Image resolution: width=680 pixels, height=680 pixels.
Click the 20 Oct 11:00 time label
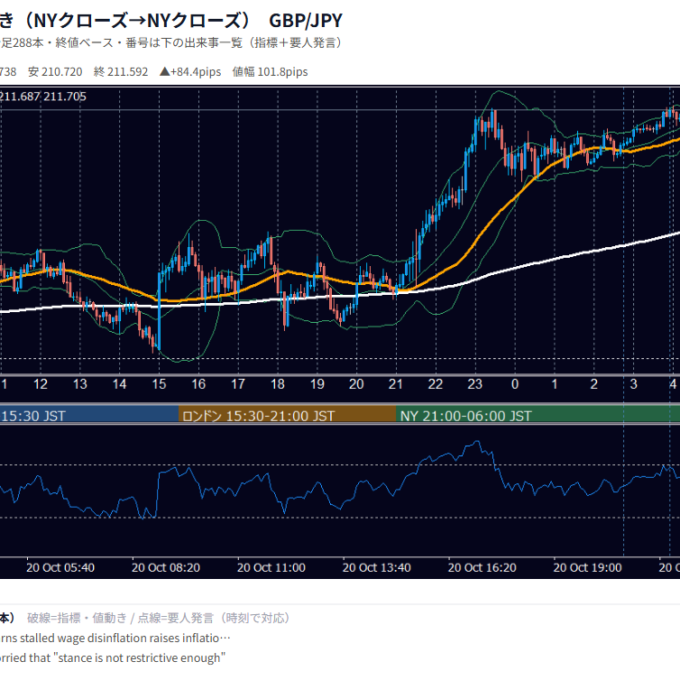271,568
